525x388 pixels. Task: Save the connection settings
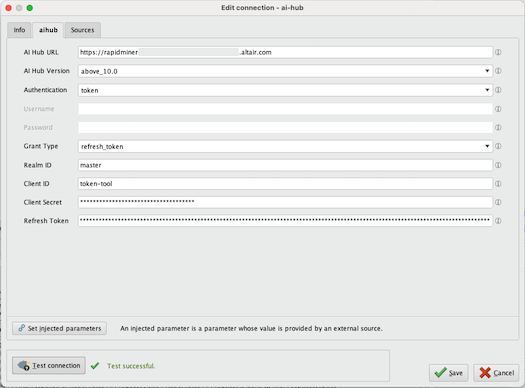(x=448, y=373)
